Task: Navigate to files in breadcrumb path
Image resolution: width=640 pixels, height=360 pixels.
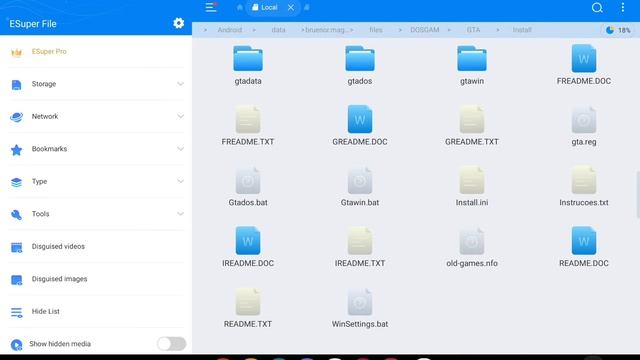Action: (x=376, y=30)
